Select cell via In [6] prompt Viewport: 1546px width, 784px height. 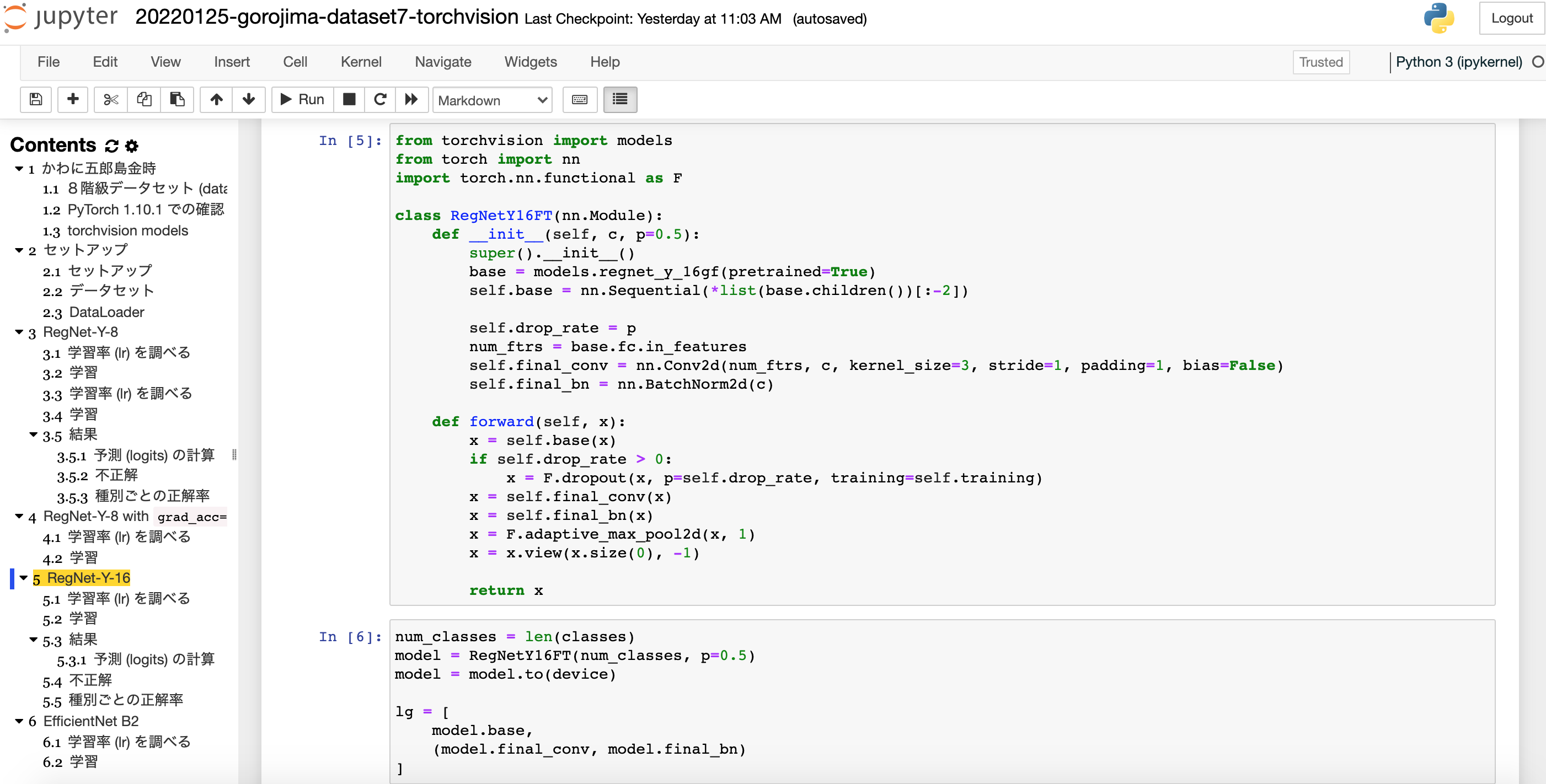click(350, 636)
